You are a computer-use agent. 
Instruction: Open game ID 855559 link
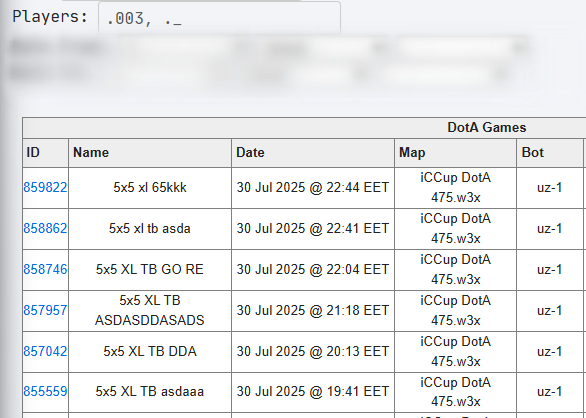click(x=45, y=391)
